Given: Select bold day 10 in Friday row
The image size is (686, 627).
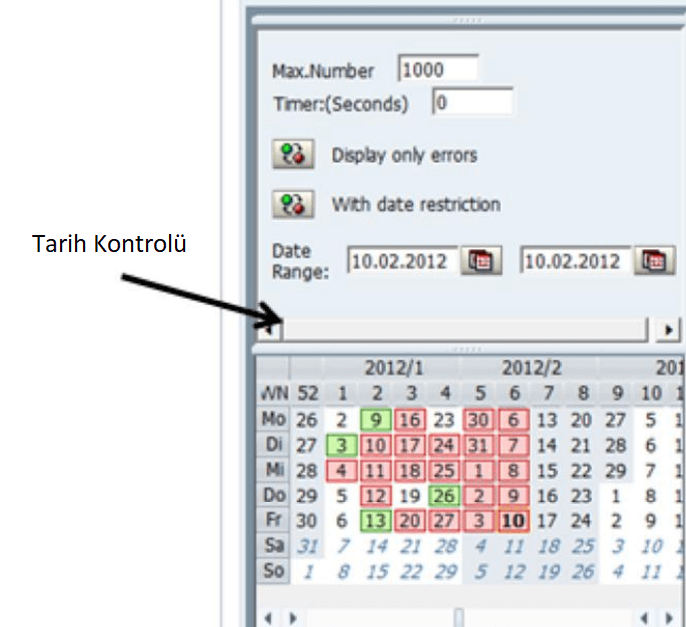Looking at the screenshot, I should pos(514,521).
